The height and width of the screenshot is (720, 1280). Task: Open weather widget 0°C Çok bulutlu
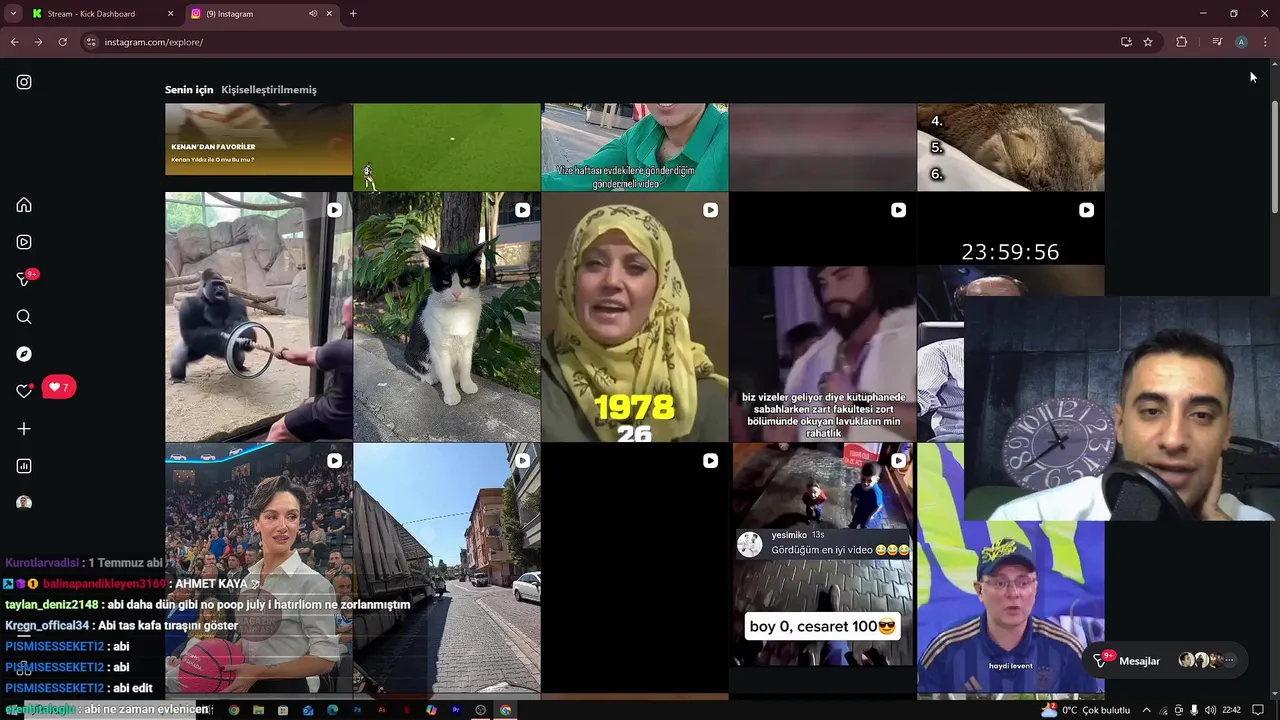(1085, 710)
